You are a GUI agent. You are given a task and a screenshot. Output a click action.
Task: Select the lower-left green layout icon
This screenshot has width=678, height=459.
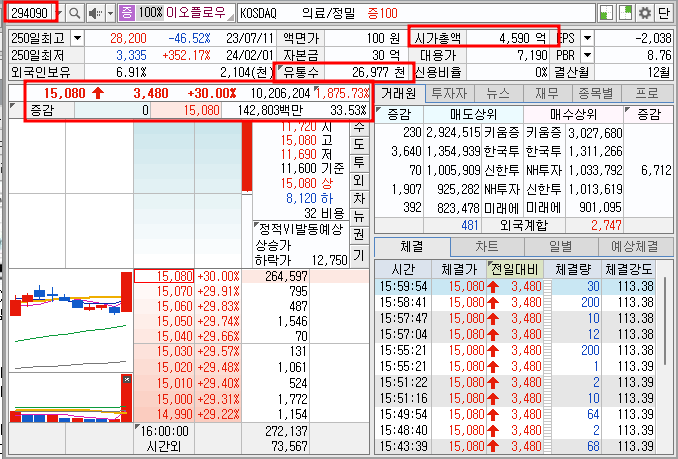(606, 13)
